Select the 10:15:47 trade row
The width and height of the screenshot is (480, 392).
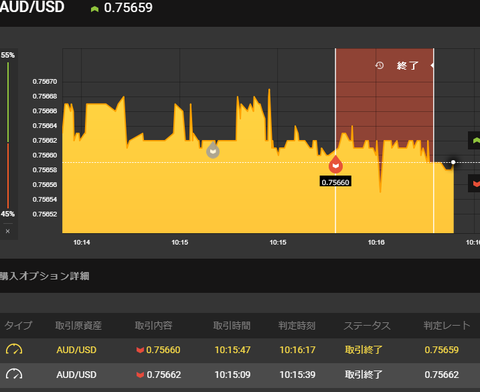240,350
